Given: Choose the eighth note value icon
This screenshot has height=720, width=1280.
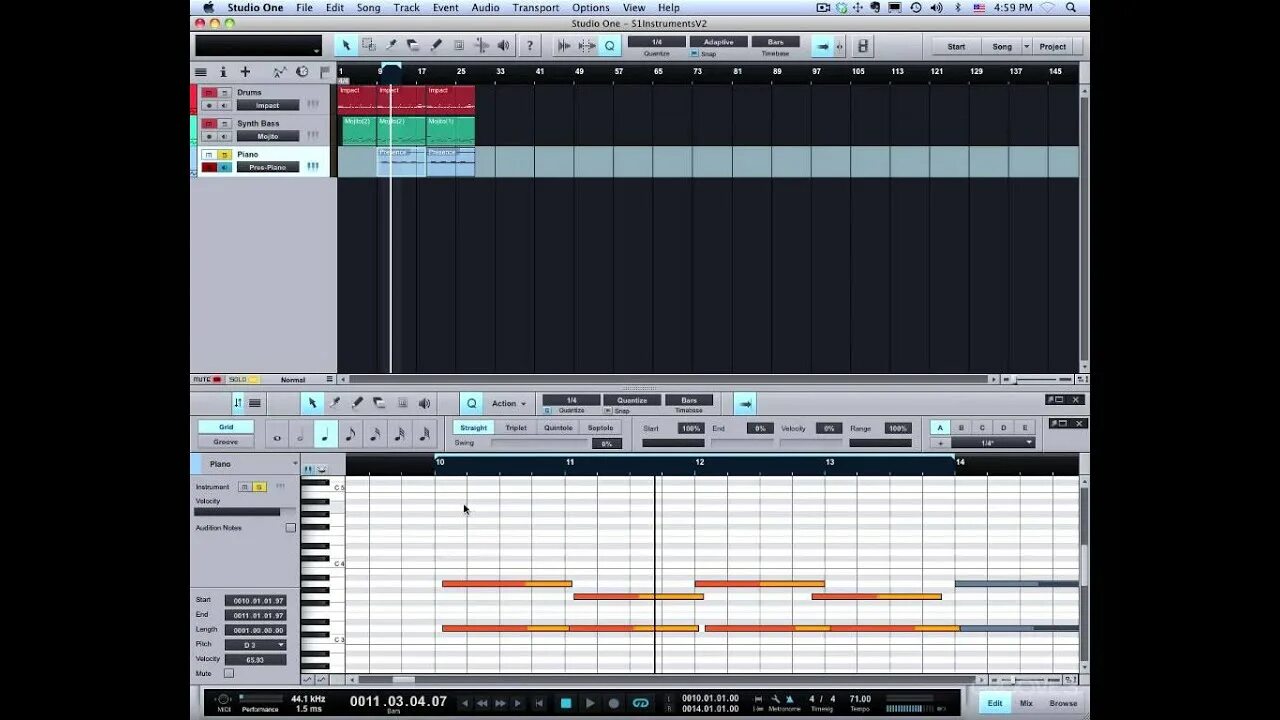Looking at the screenshot, I should [x=350, y=435].
